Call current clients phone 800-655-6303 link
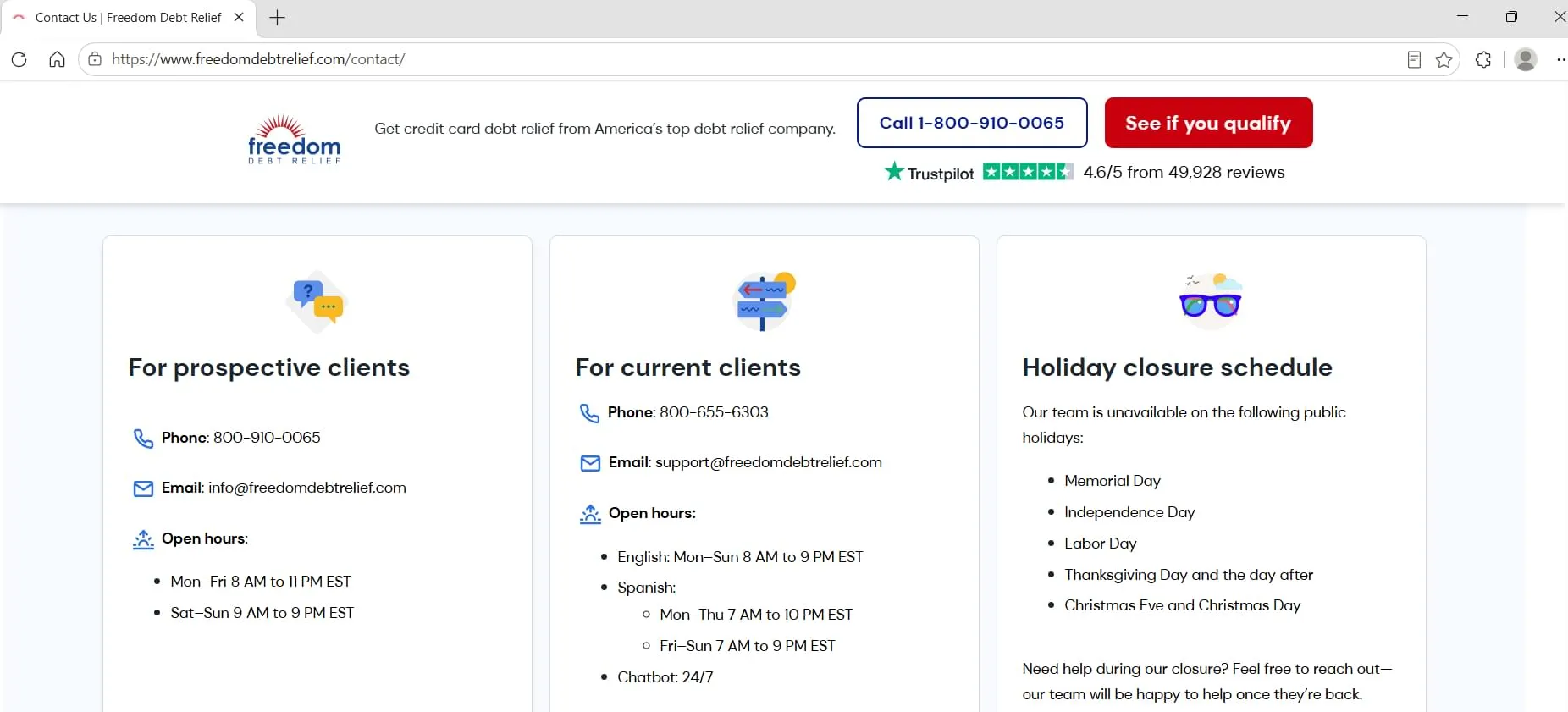 click(x=714, y=412)
